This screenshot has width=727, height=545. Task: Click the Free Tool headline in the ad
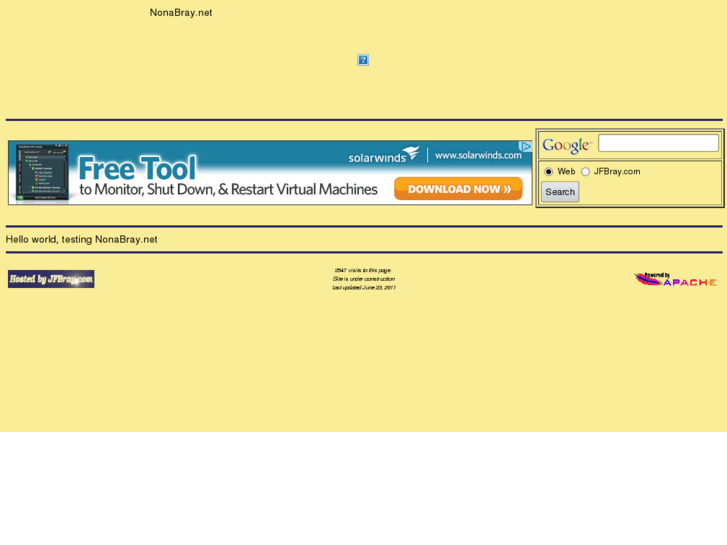pos(137,168)
